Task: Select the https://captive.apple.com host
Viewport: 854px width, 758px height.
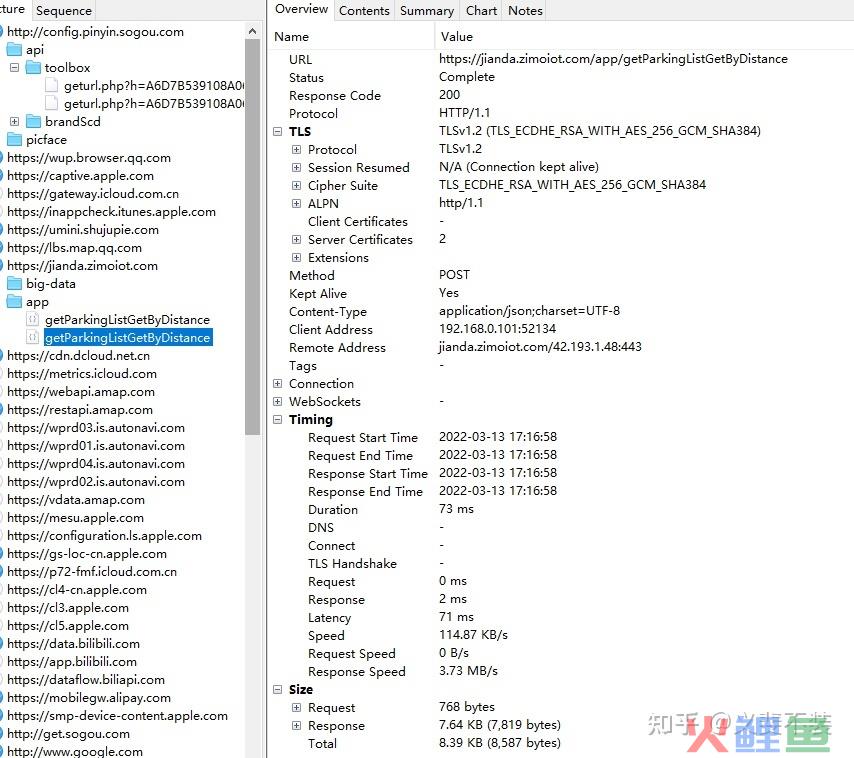Action: pyautogui.click(x=81, y=176)
